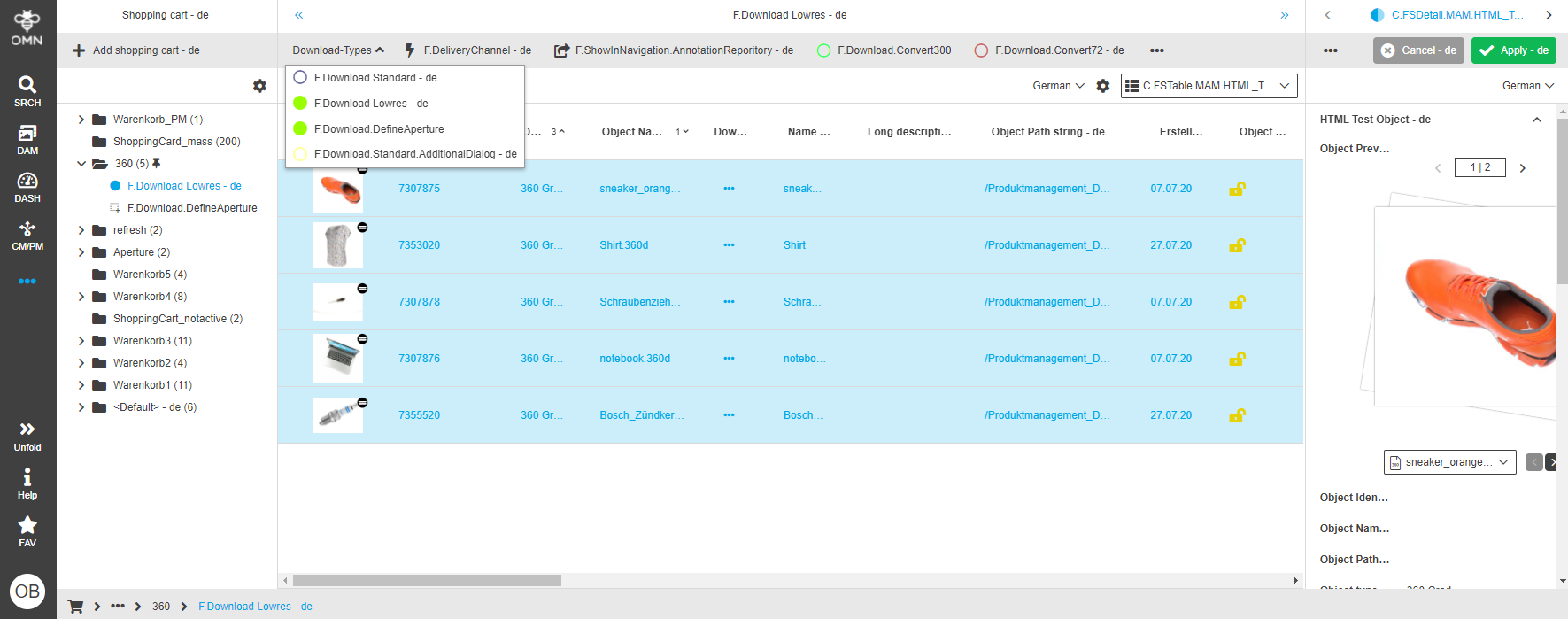Open download ellipsis for Bosch_Zündkerze row
This screenshot has height=619, width=1568.
729,415
